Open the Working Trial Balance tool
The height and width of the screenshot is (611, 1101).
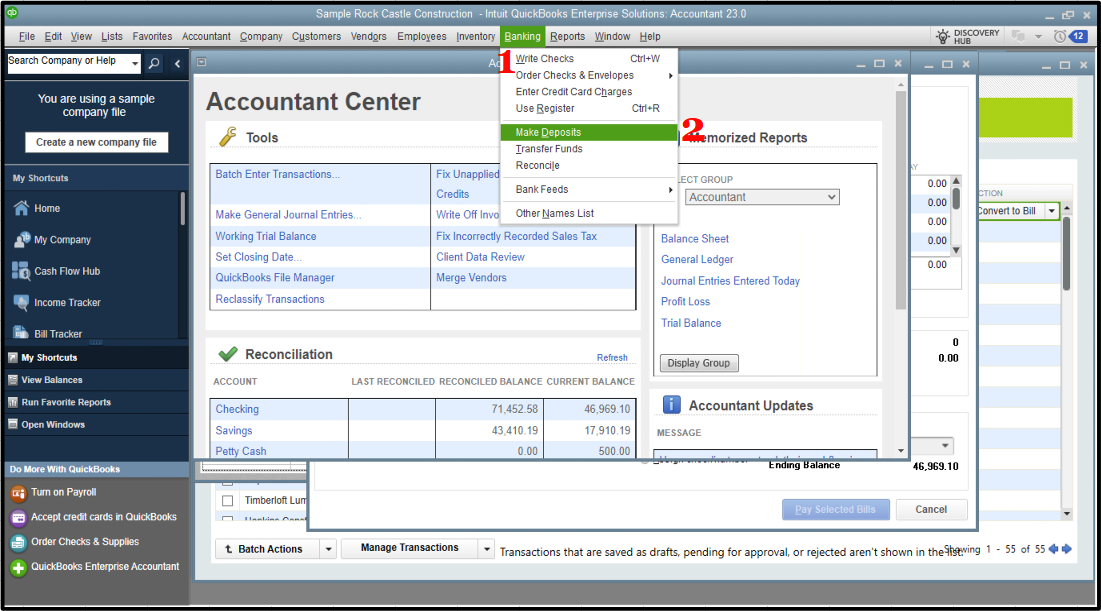[266, 237]
